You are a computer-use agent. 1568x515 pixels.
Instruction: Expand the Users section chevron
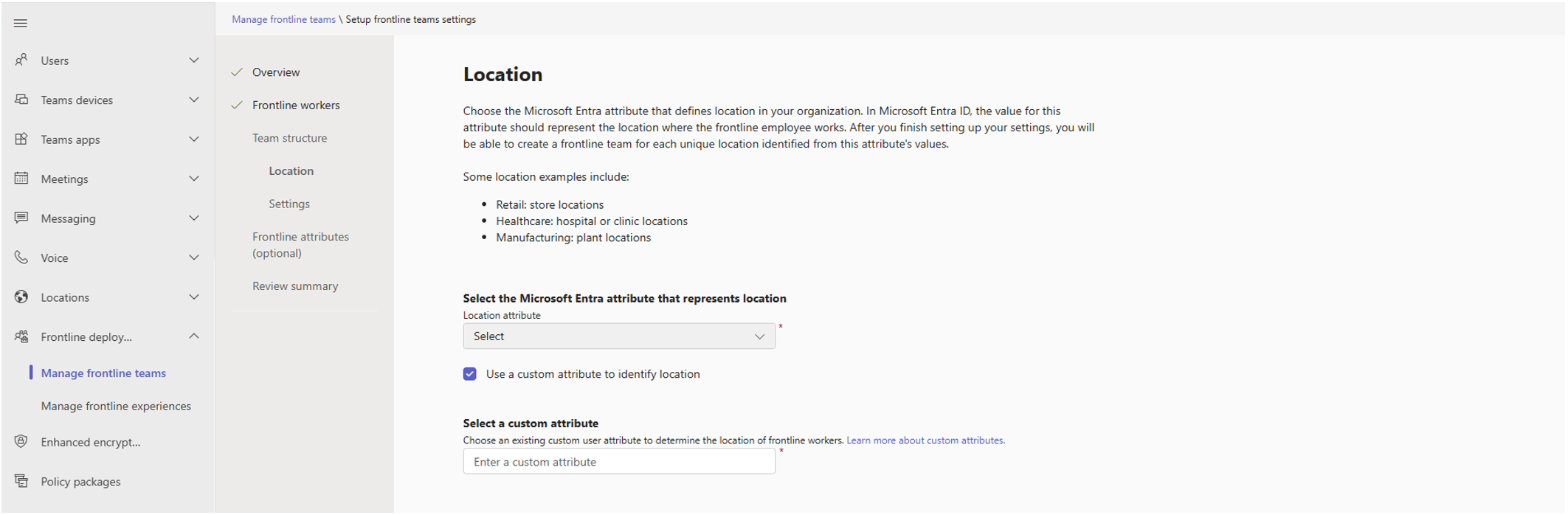194,60
